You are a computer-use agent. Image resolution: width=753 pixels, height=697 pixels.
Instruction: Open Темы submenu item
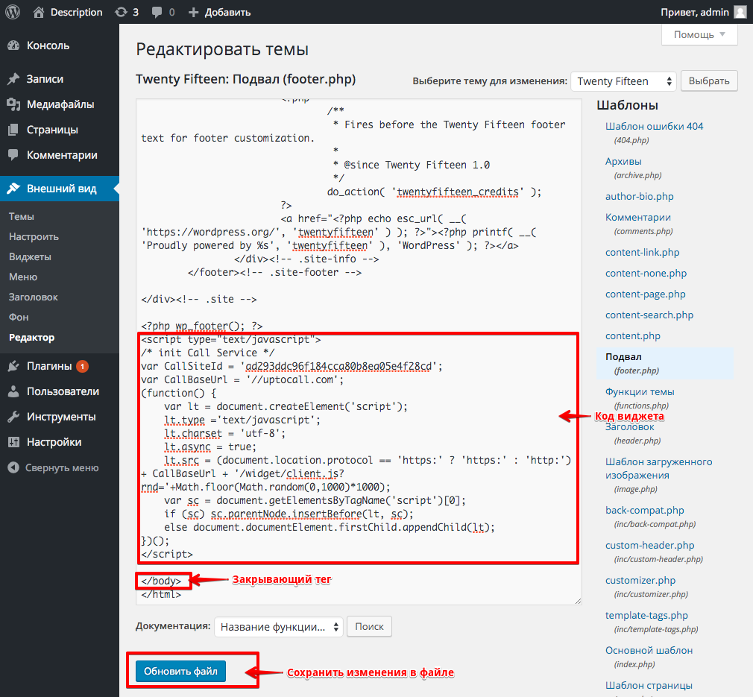click(22, 217)
